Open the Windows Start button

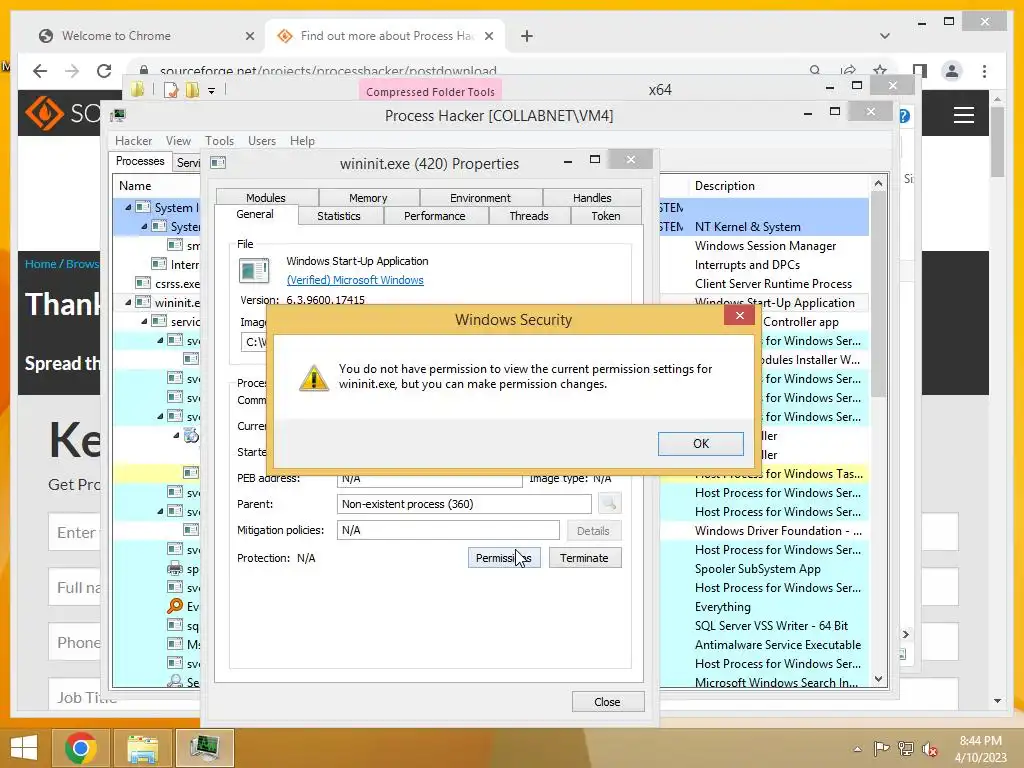pos(24,748)
